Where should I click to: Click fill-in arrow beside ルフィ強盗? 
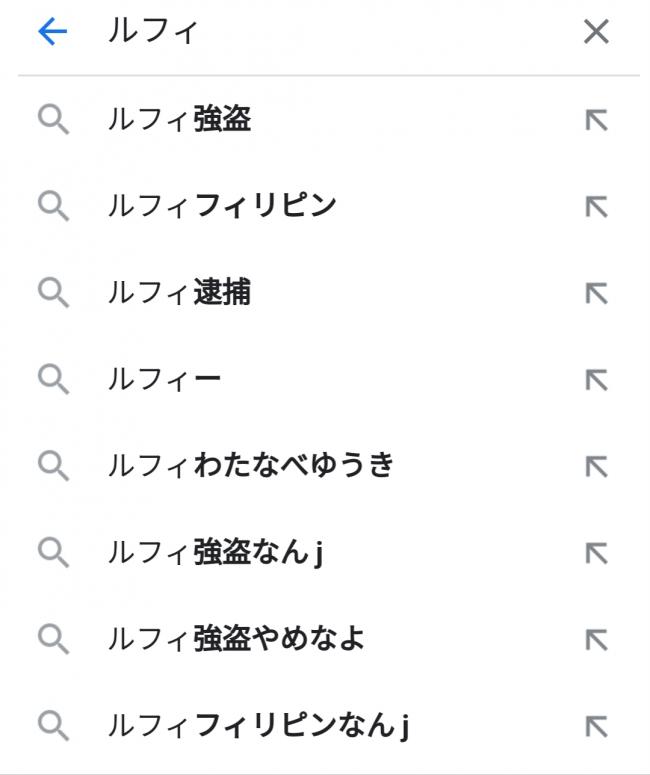[x=597, y=120]
